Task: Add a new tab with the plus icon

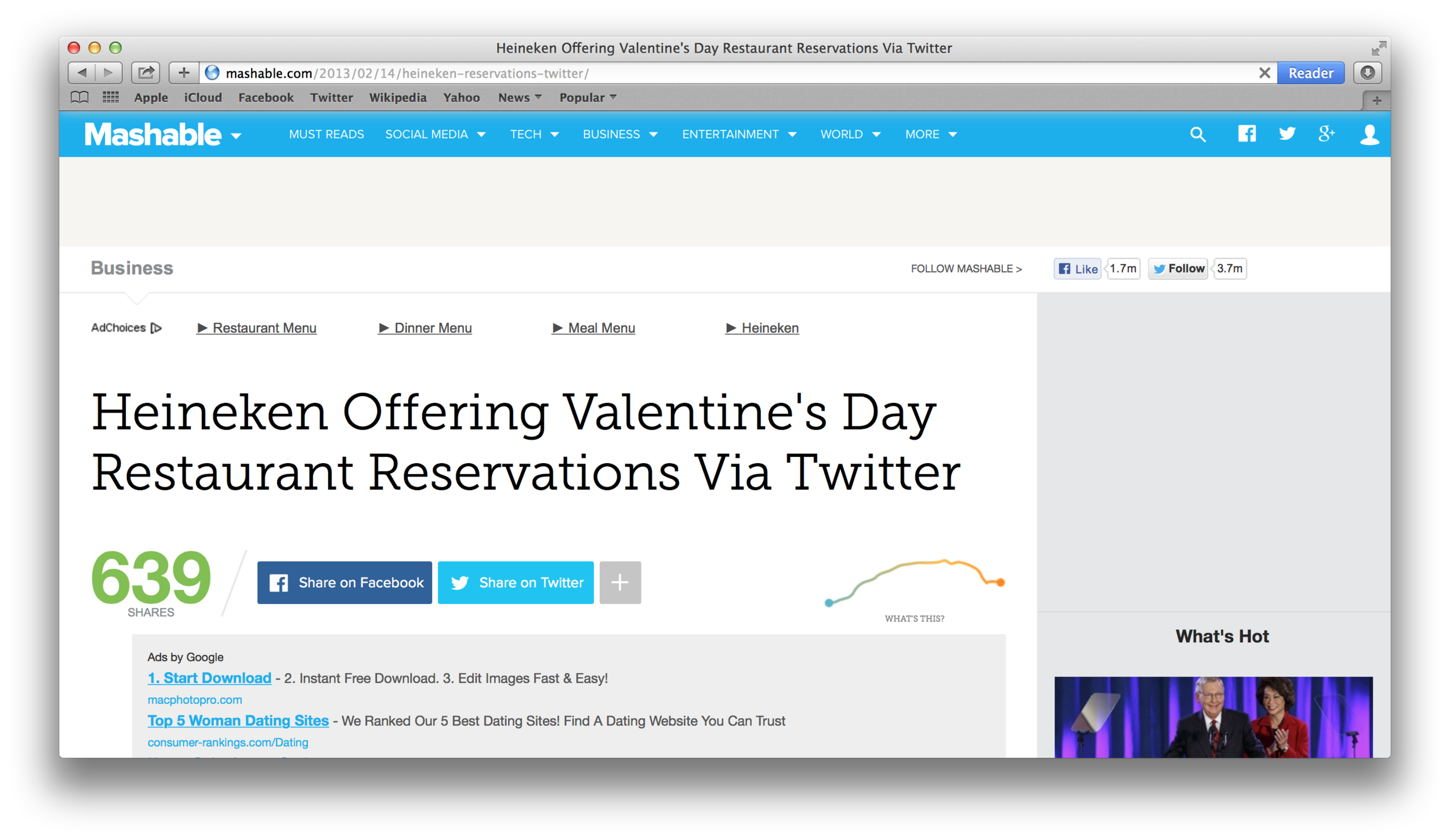Action: [x=1376, y=100]
